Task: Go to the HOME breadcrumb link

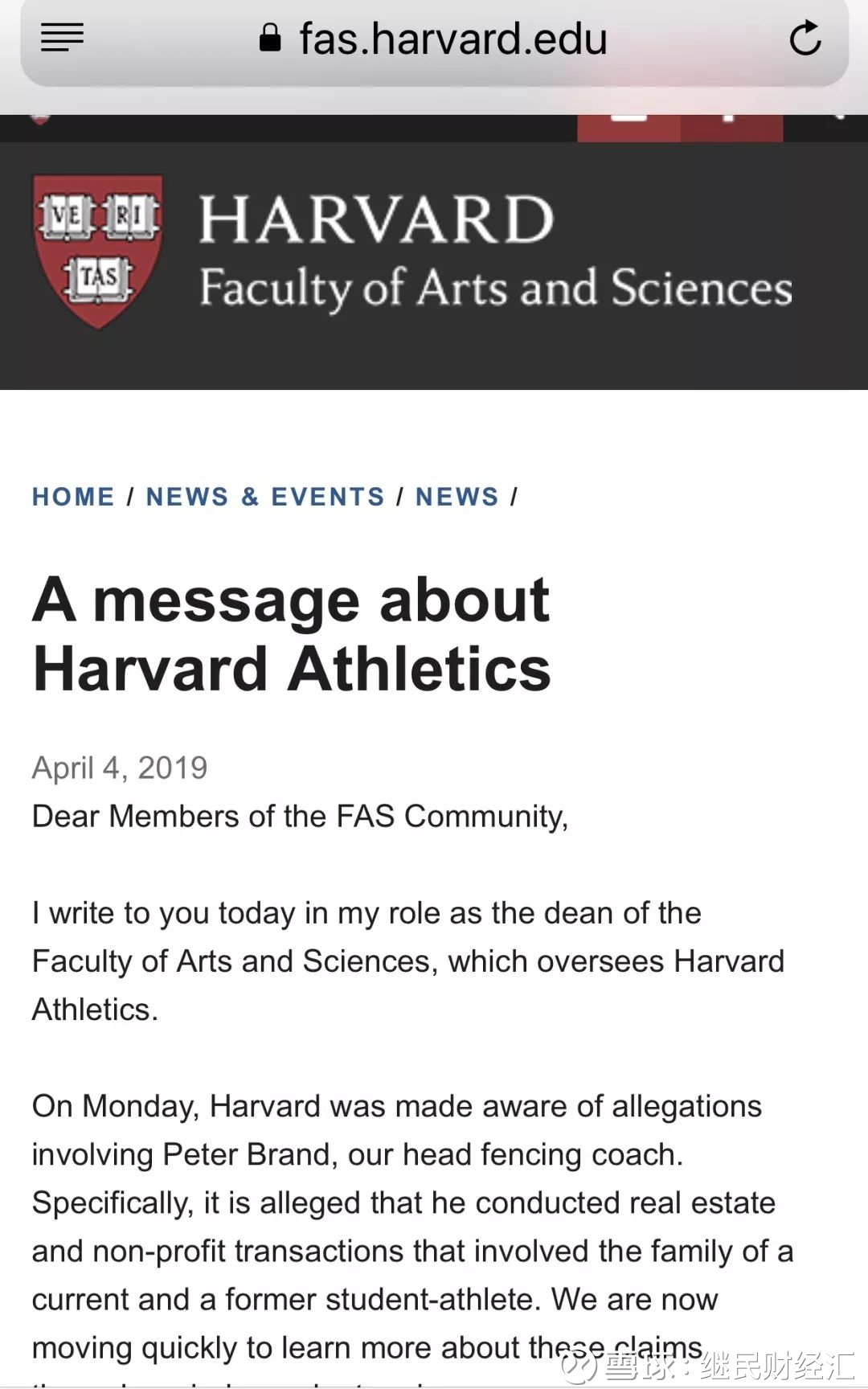Action: click(x=73, y=497)
